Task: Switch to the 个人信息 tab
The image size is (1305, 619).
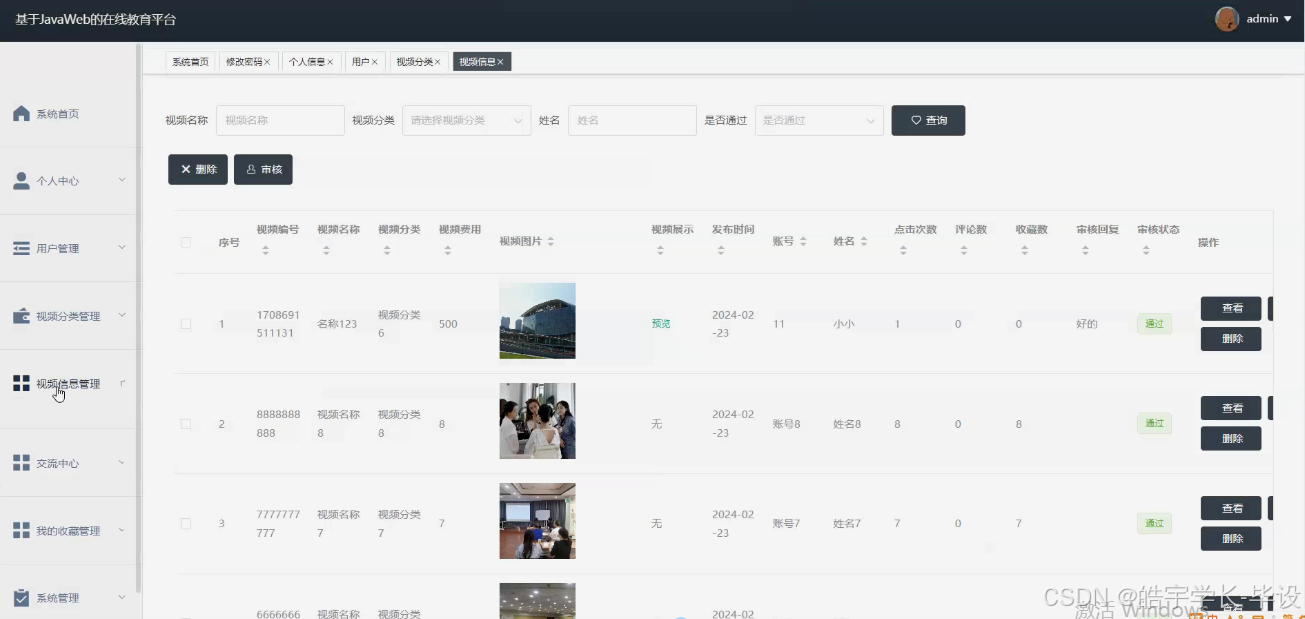Action: point(310,62)
